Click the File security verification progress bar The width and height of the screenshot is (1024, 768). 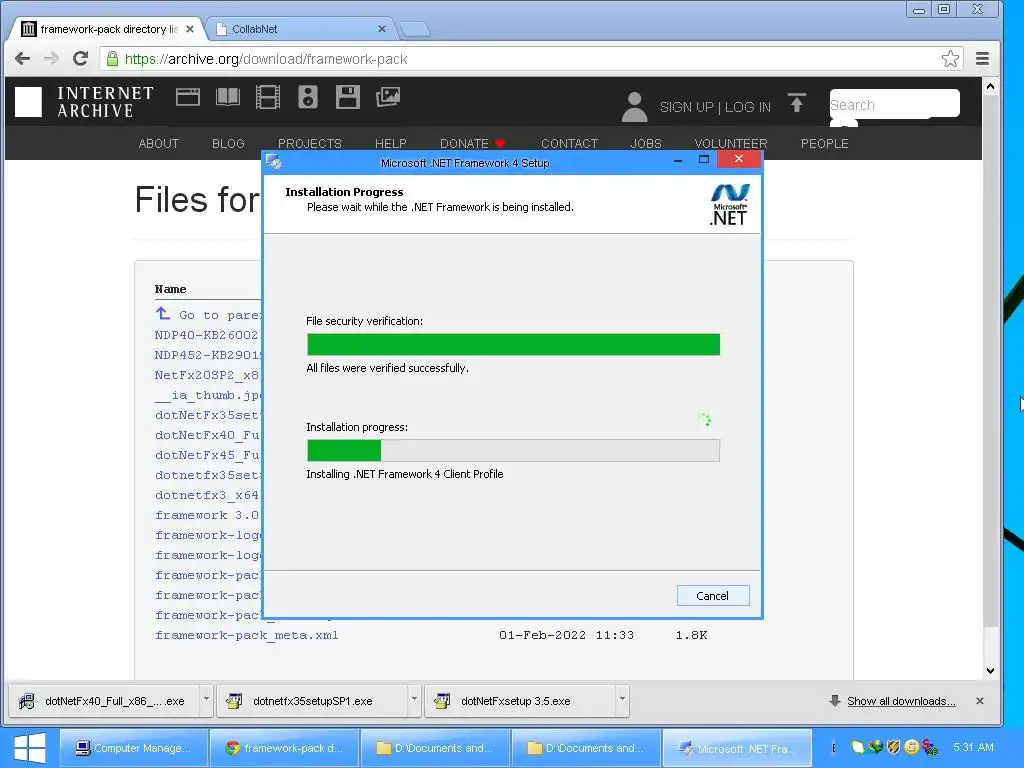513,344
